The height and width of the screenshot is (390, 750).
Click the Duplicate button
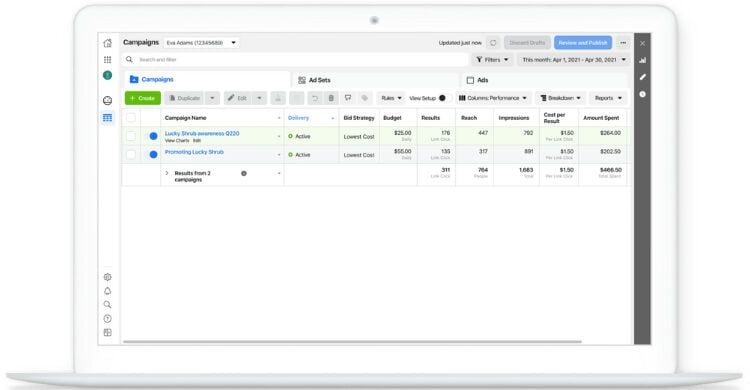point(184,98)
